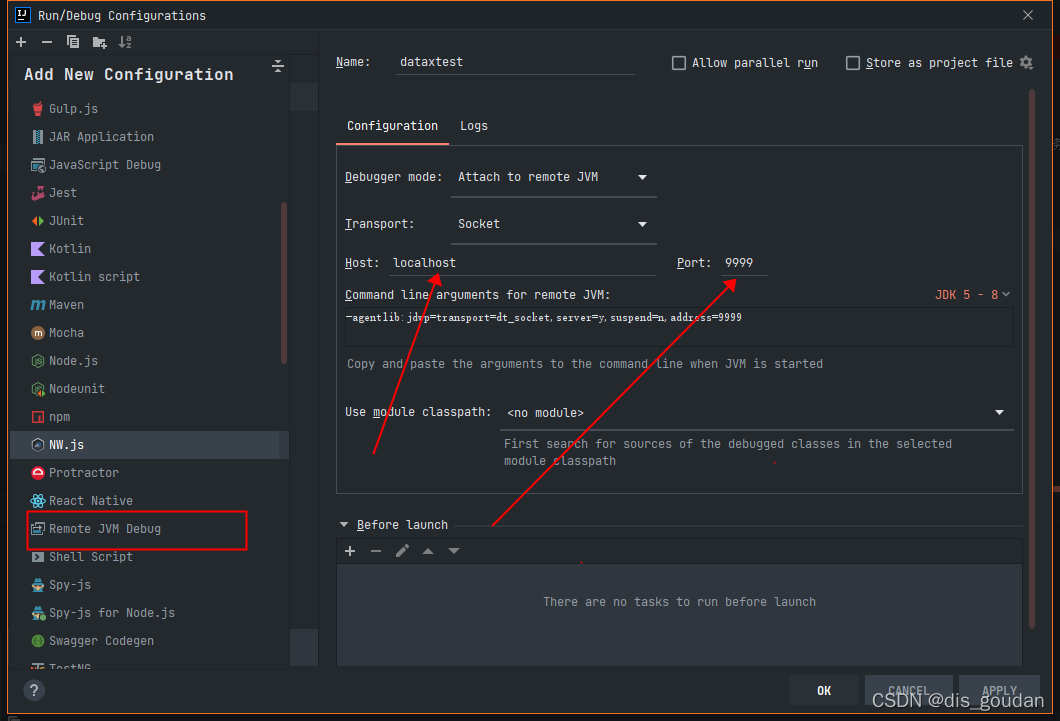1060x721 pixels.
Task: Click the remove configuration minus icon
Action: pos(47,42)
